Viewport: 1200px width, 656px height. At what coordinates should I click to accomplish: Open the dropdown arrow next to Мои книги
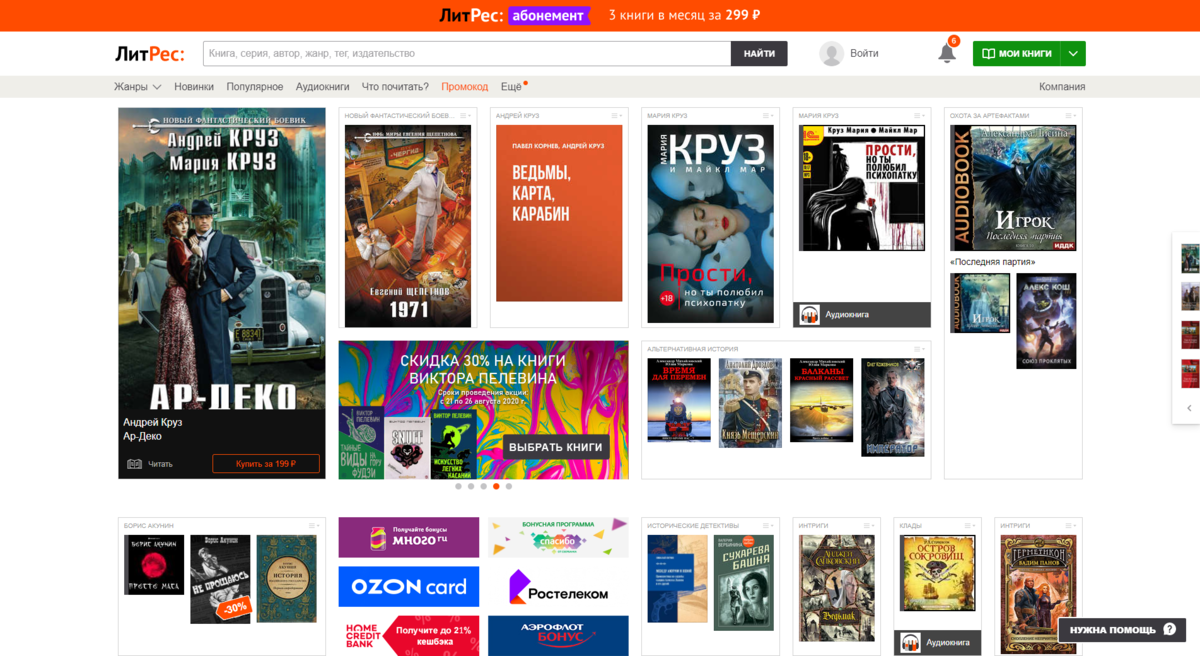(x=1073, y=54)
